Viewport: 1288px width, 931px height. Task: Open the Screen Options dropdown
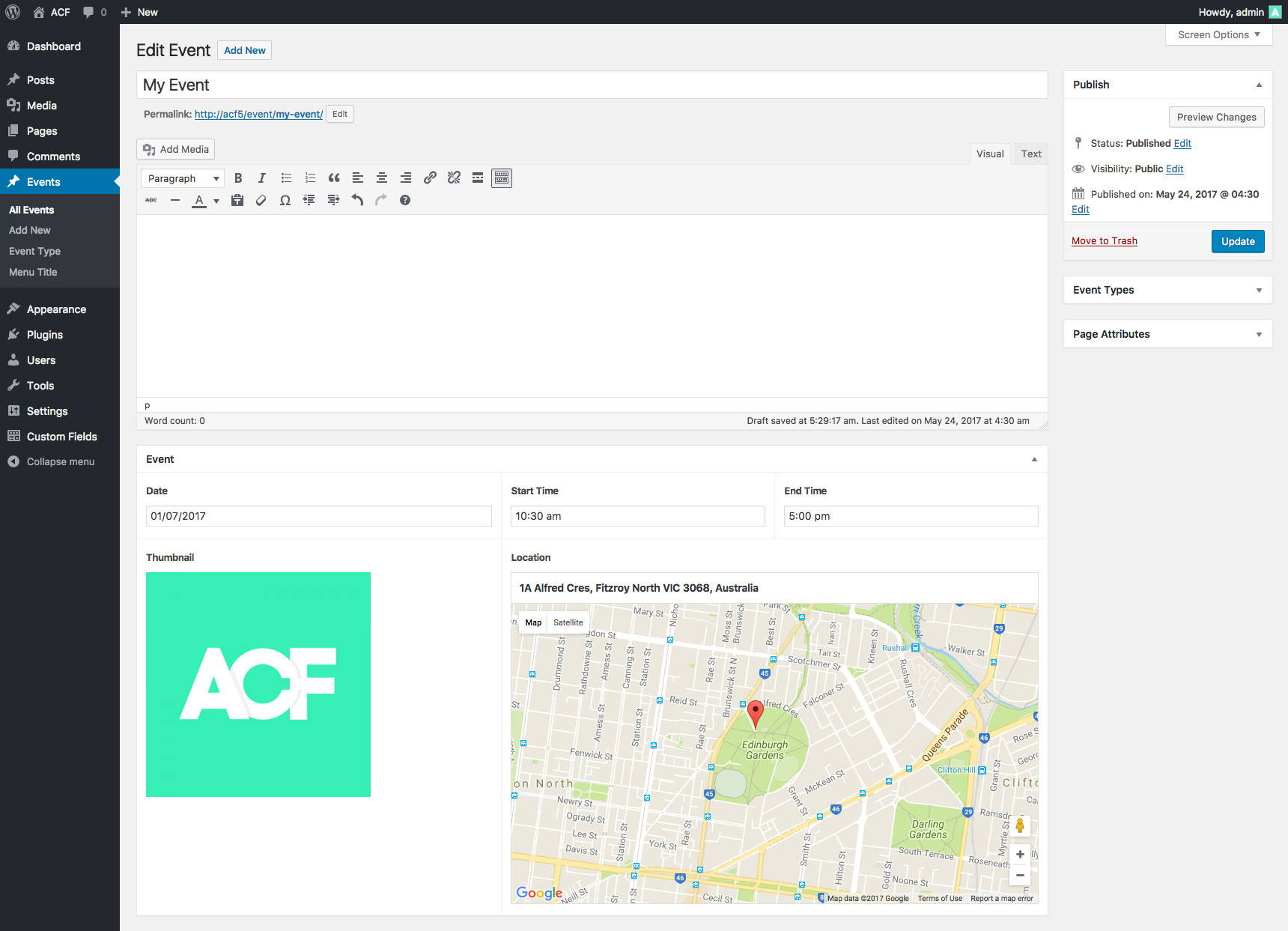tap(1218, 35)
